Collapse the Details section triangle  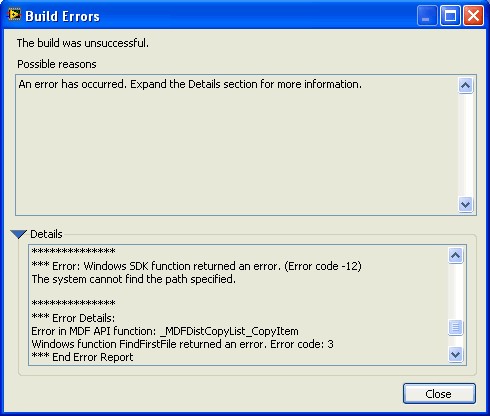pos(18,234)
